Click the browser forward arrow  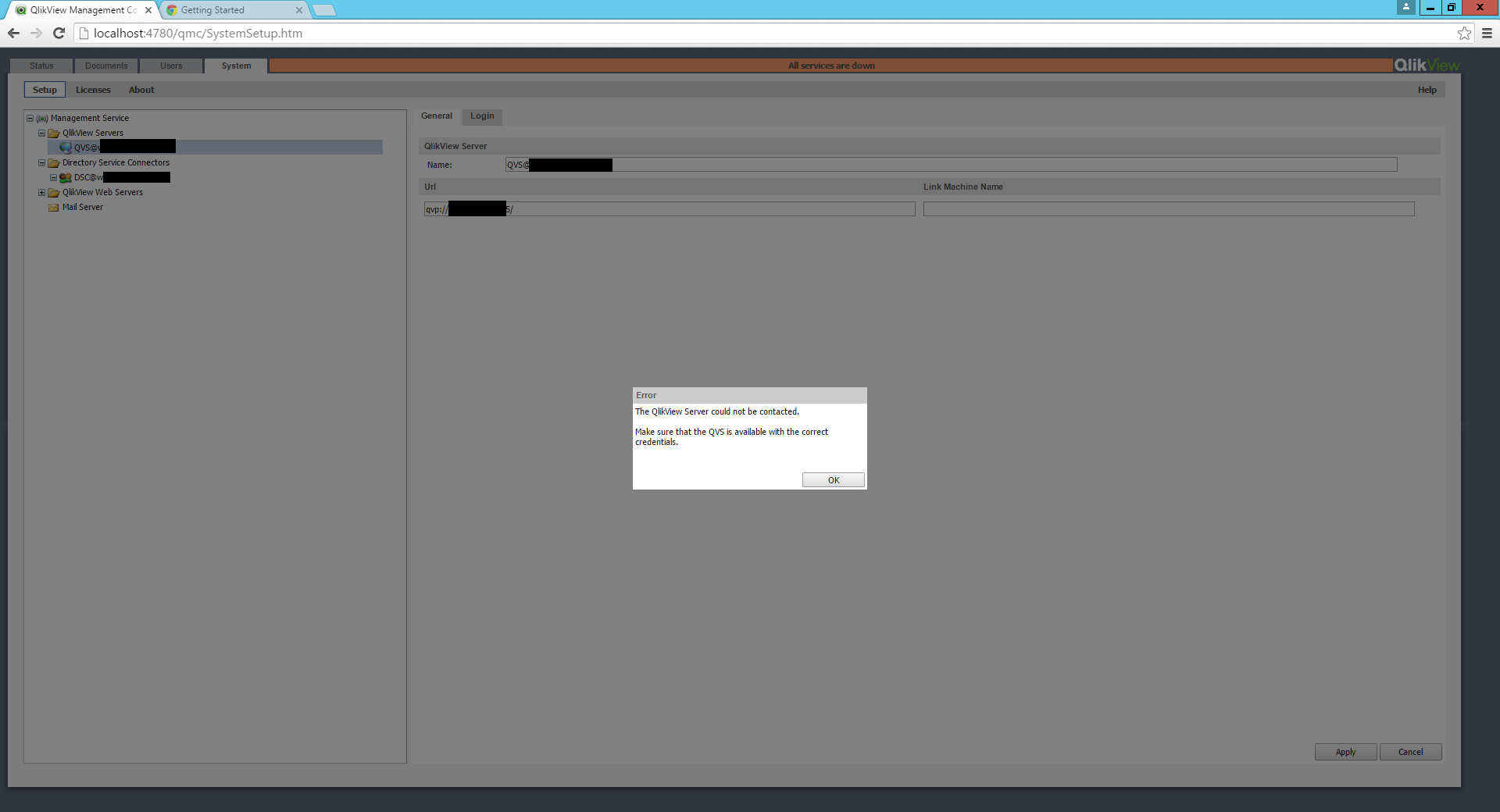pyautogui.click(x=36, y=33)
